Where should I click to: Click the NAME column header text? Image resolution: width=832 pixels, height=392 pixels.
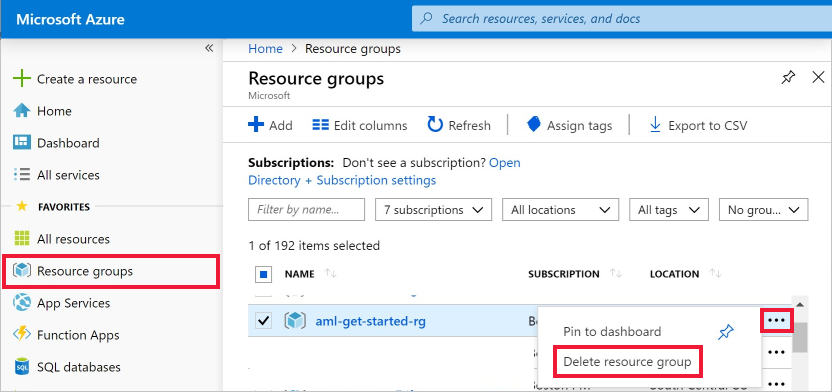(x=299, y=274)
